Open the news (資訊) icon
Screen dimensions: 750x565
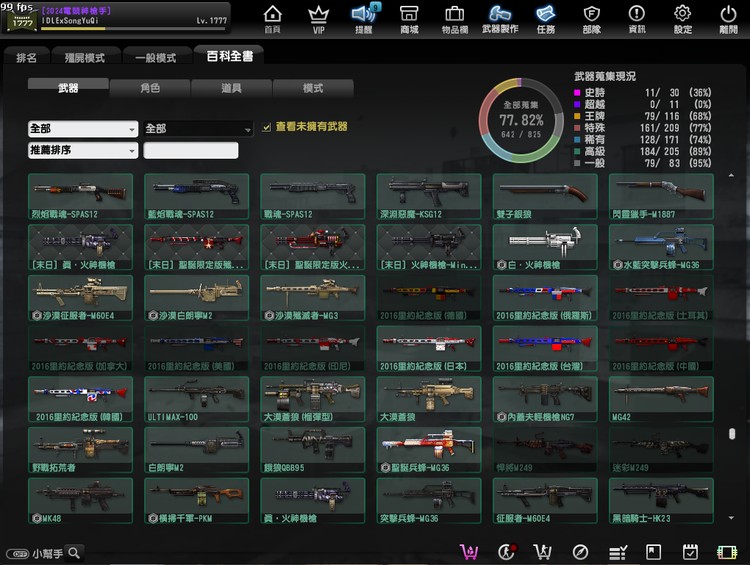coord(637,19)
